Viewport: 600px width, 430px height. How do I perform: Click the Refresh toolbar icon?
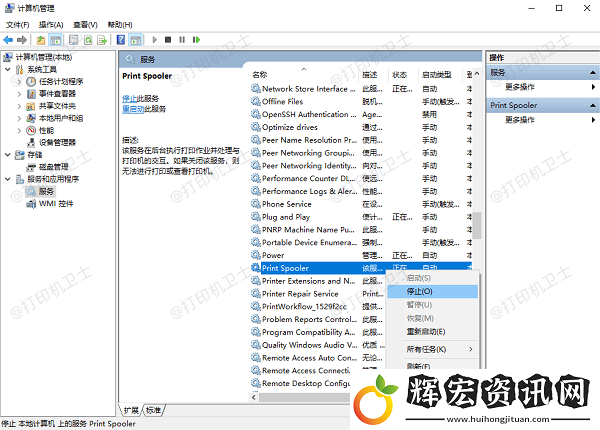pyautogui.click(x=88, y=40)
